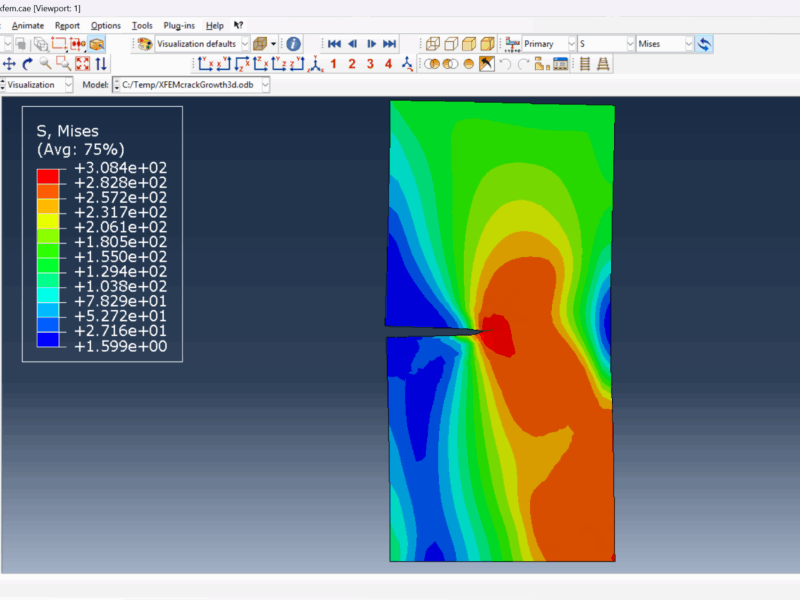The height and width of the screenshot is (600, 800).
Task: Jump to last frame
Action: click(x=389, y=44)
